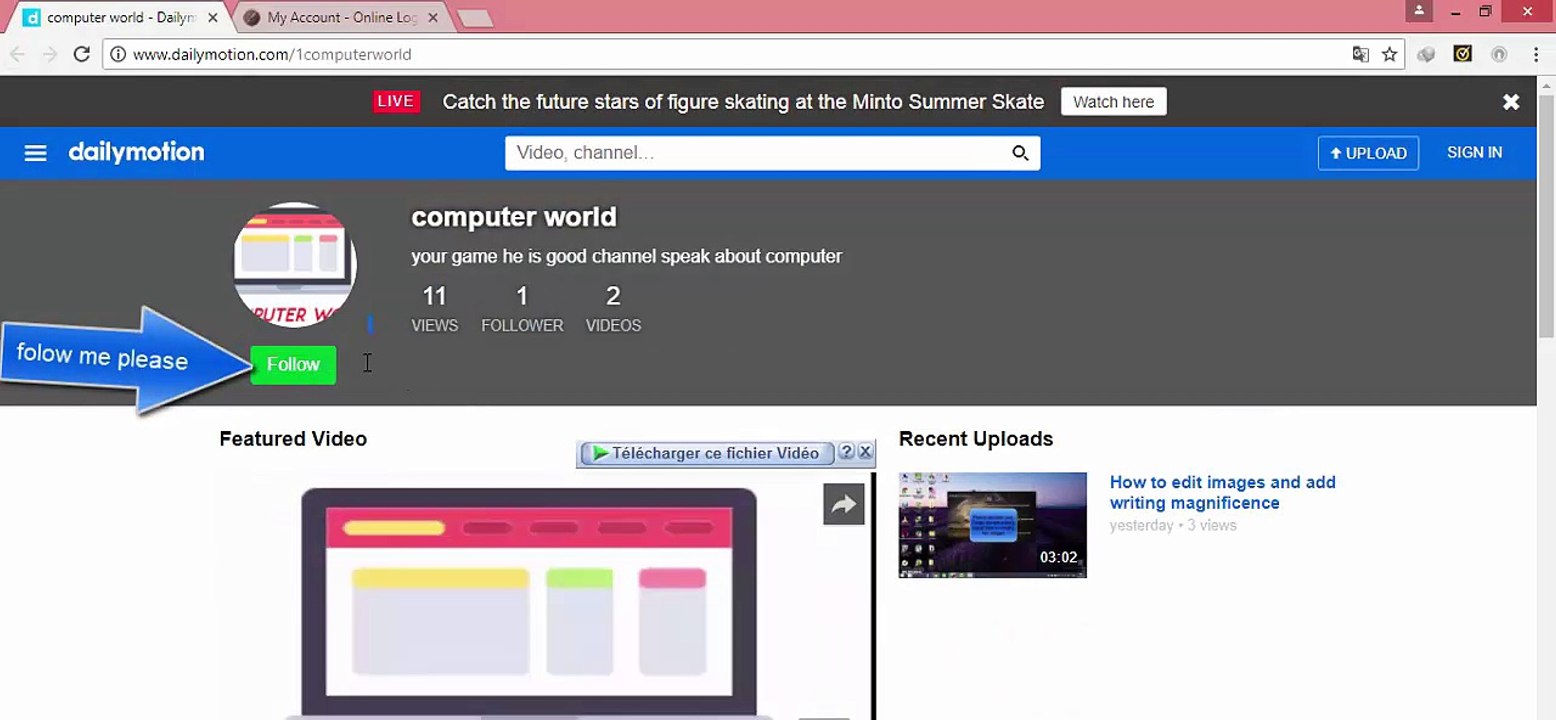The height and width of the screenshot is (720, 1556).
Task: Share the featured video via arrow icon
Action: click(x=844, y=505)
